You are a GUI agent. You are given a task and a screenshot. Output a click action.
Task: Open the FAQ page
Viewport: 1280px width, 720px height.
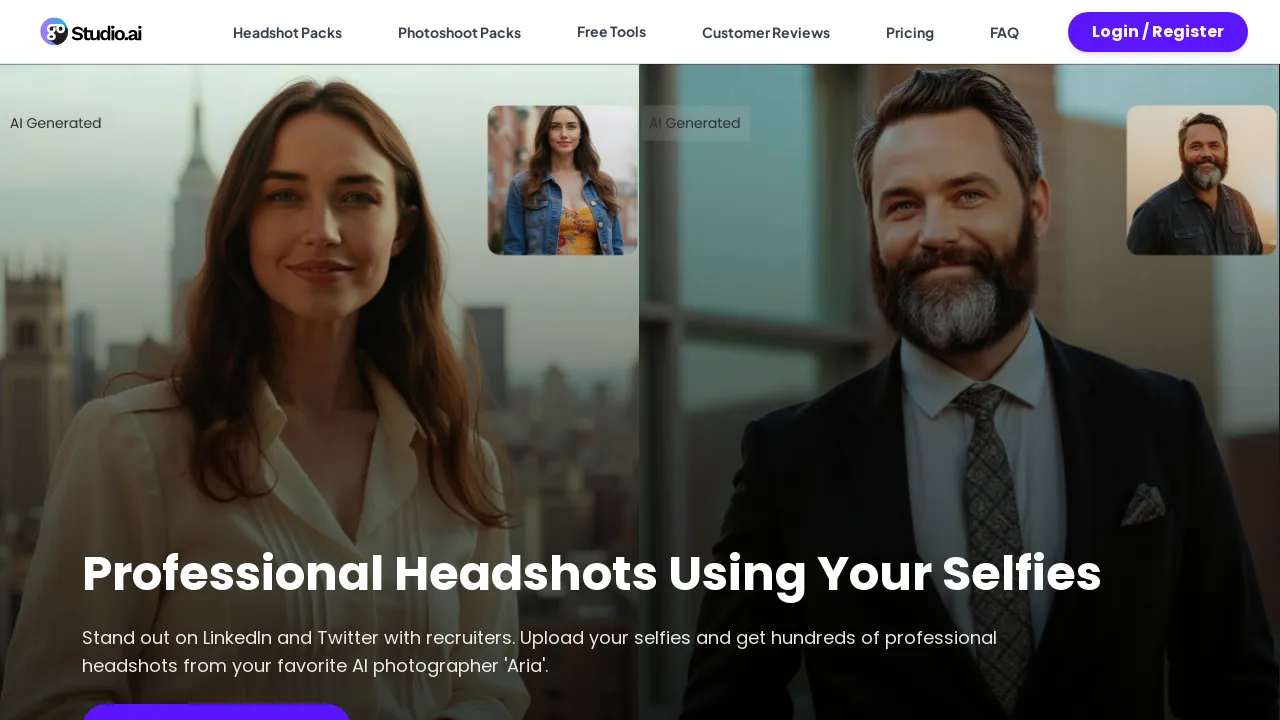click(1004, 33)
